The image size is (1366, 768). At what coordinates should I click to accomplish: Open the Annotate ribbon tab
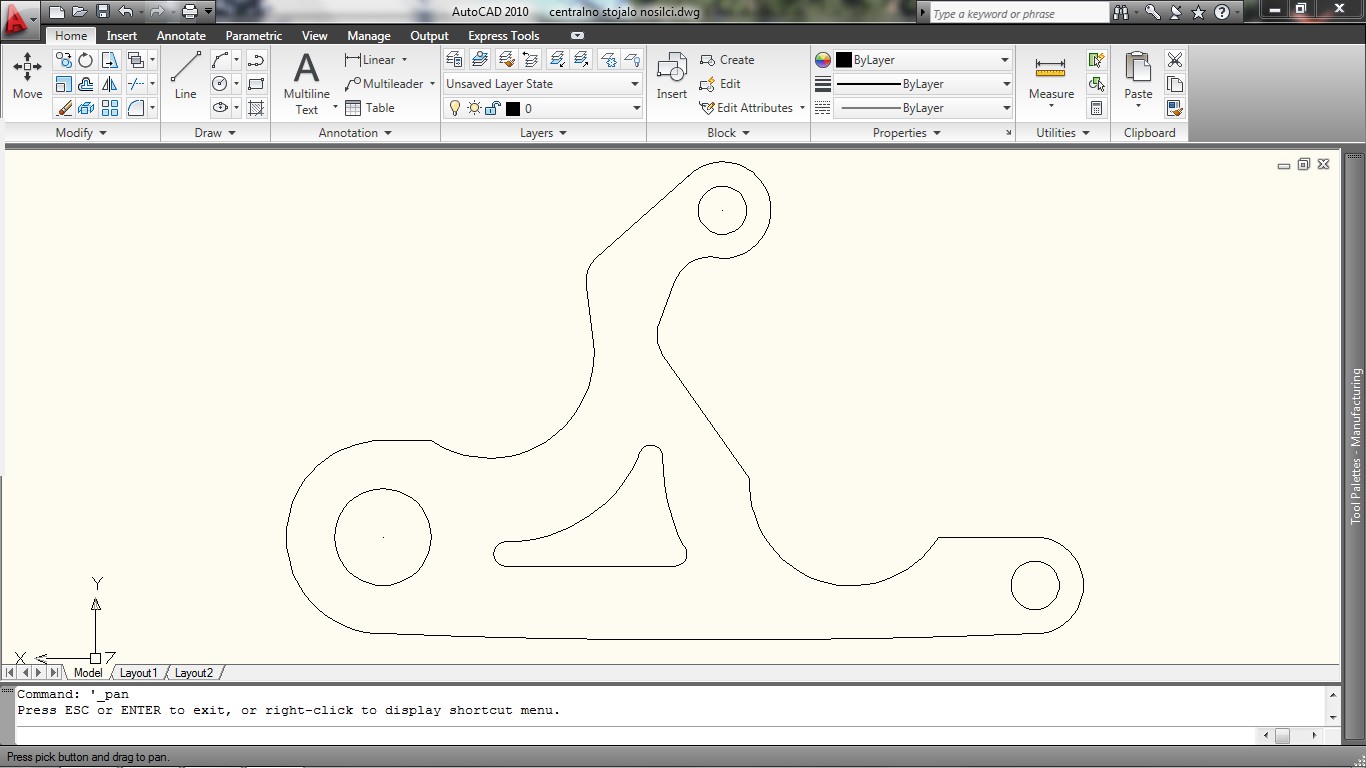click(181, 36)
